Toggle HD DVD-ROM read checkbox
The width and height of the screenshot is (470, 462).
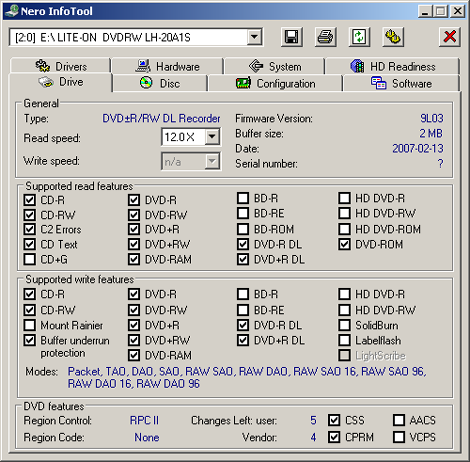pos(344,229)
